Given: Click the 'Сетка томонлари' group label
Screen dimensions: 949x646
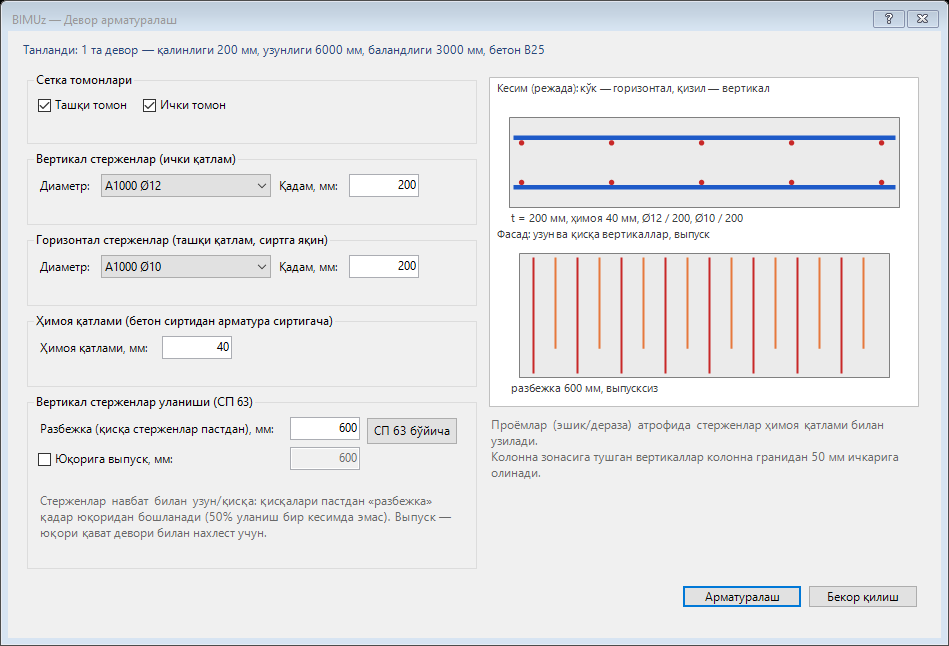Looking at the screenshot, I should 84,80.
